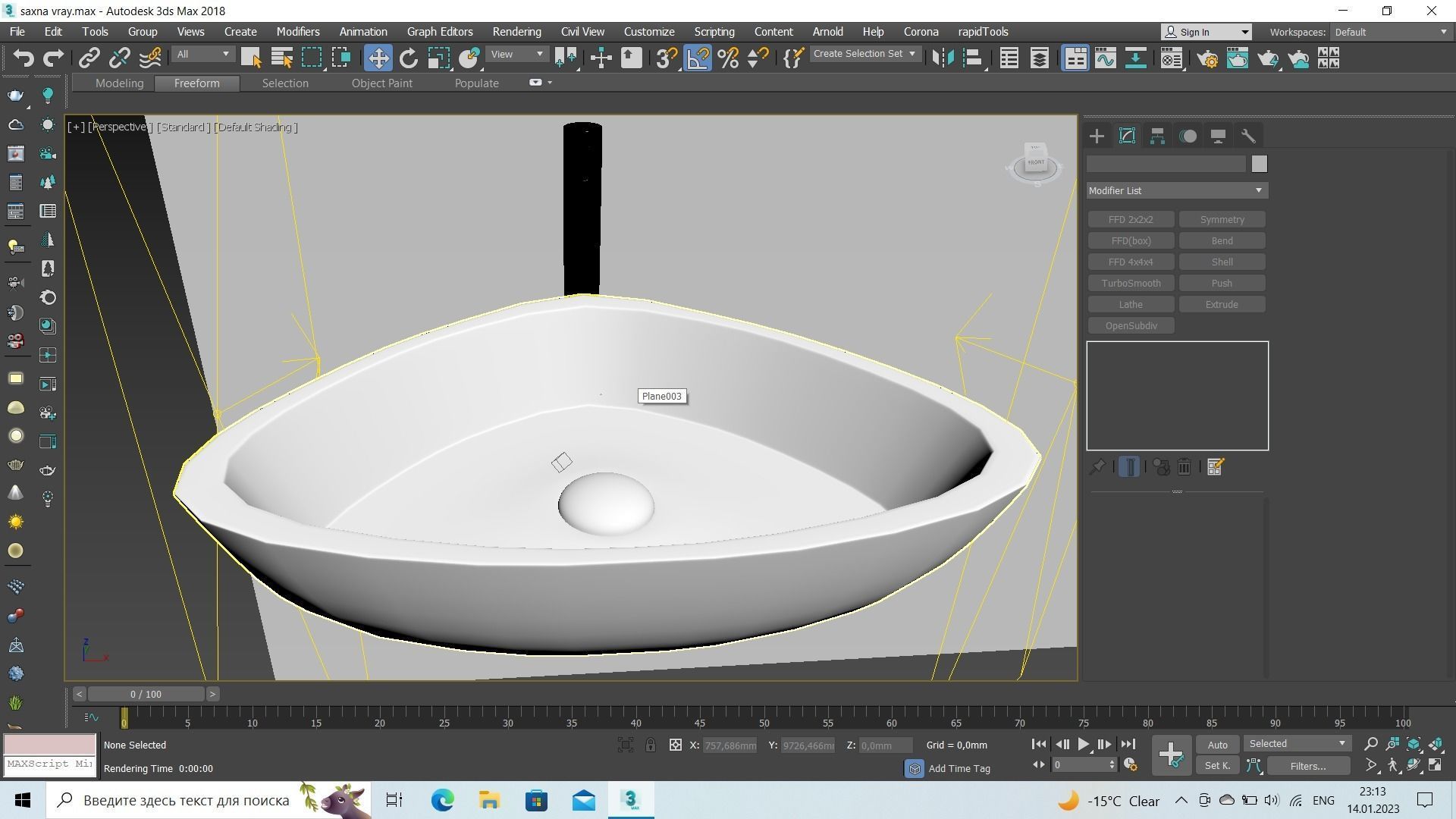The width and height of the screenshot is (1456, 819).
Task: Click the Unlink Selection icon
Action: [120, 58]
